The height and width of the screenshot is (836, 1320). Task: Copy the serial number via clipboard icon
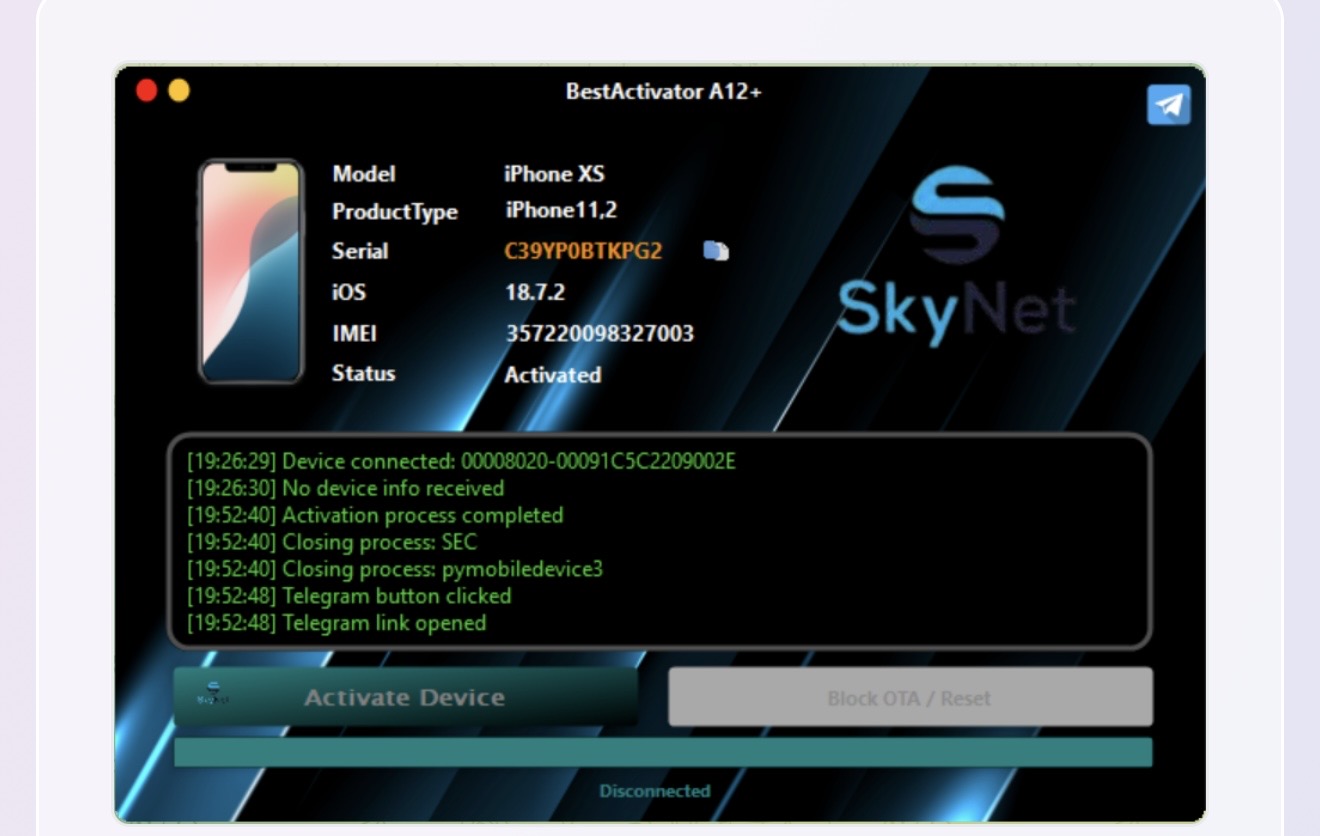click(715, 251)
